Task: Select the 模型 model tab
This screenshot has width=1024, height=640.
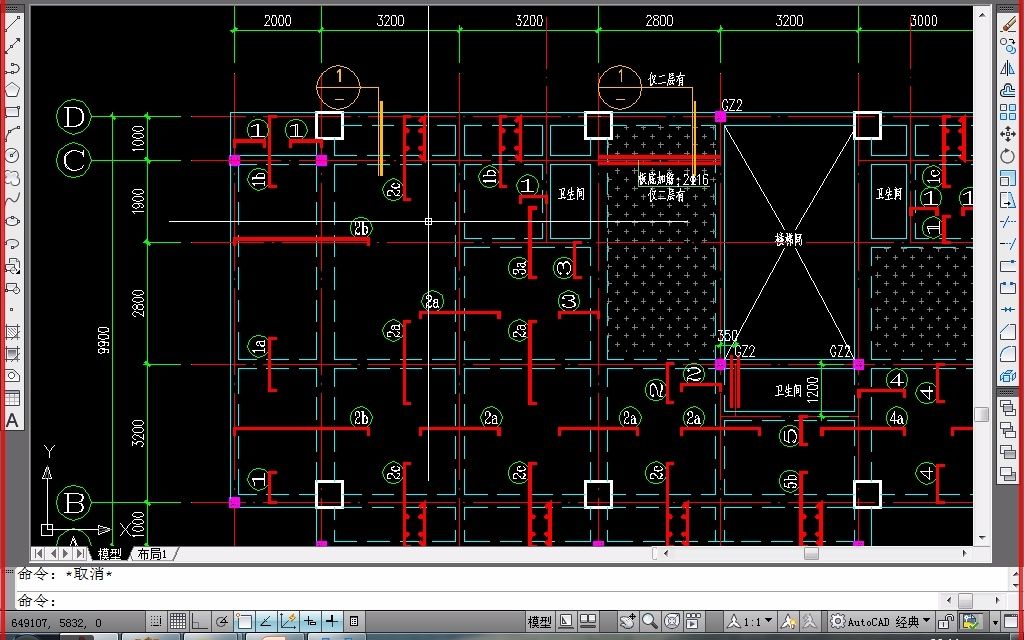Action: tap(109, 554)
